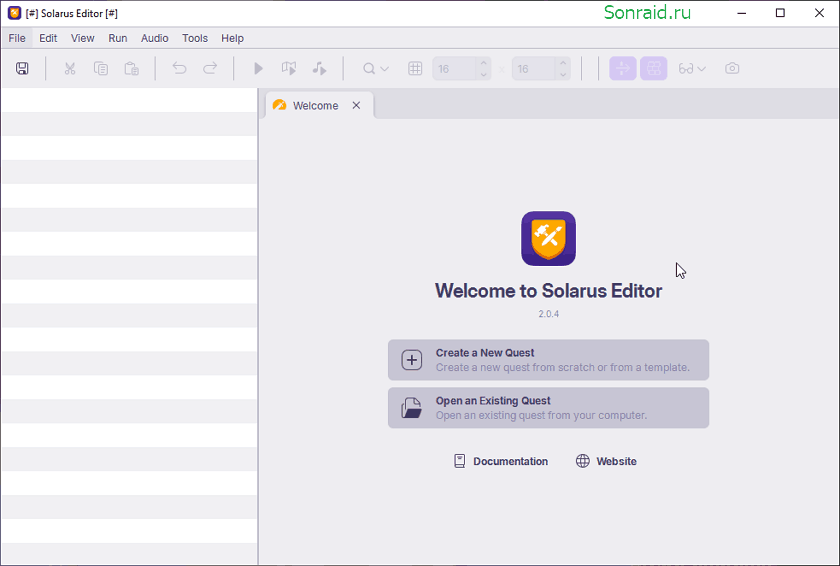This screenshot has width=840, height=566.
Task: Run the quest with play icon
Action: [x=258, y=69]
